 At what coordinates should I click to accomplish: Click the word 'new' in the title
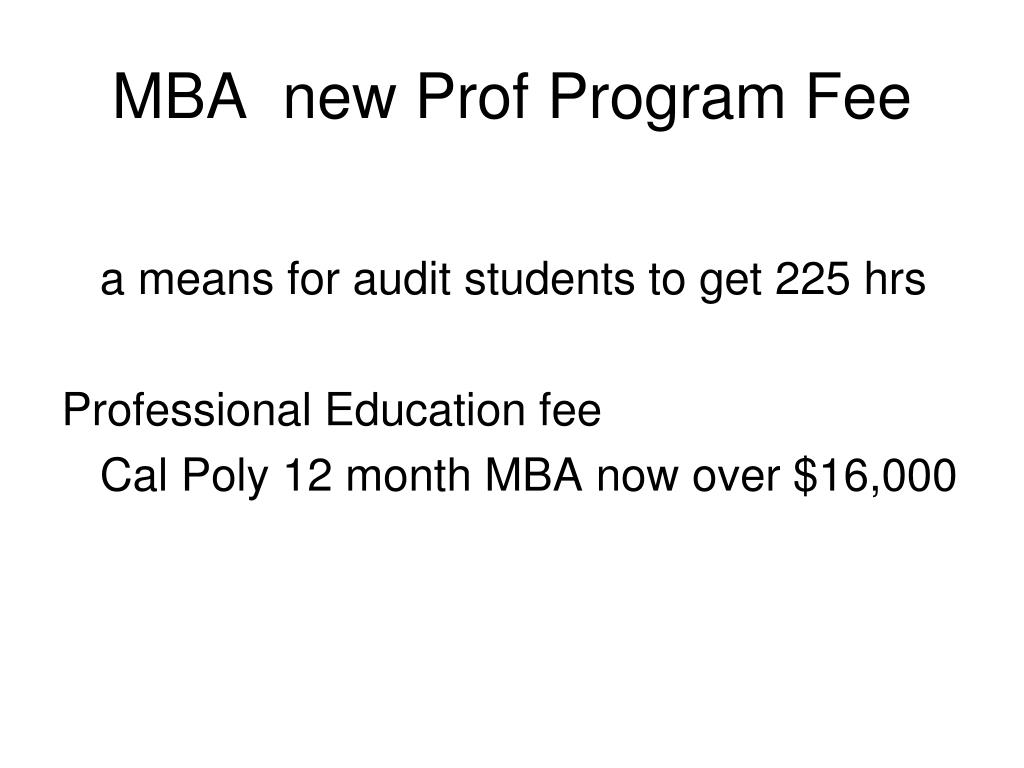(x=340, y=103)
